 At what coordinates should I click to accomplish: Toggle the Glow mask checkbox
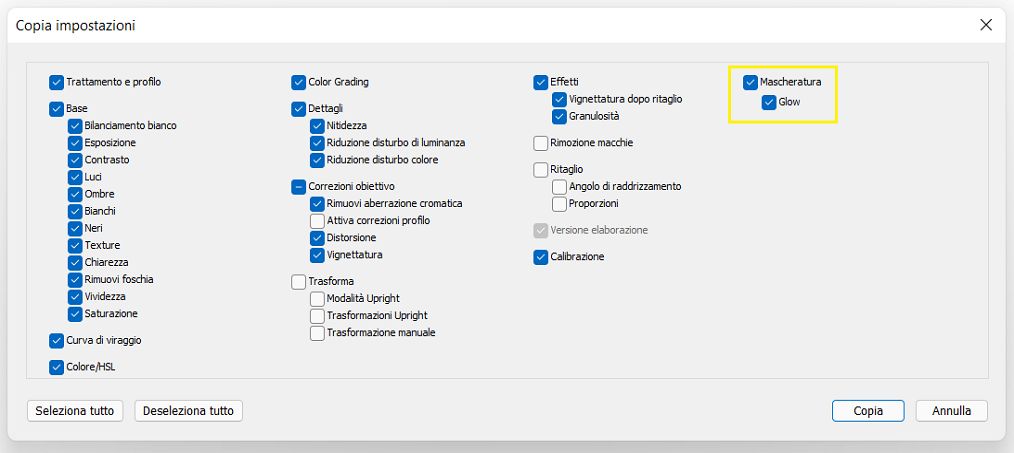(x=768, y=102)
